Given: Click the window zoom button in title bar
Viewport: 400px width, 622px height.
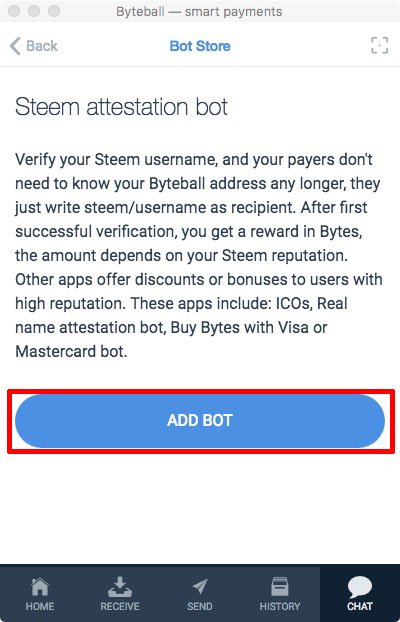Looking at the screenshot, I should coord(54,11).
